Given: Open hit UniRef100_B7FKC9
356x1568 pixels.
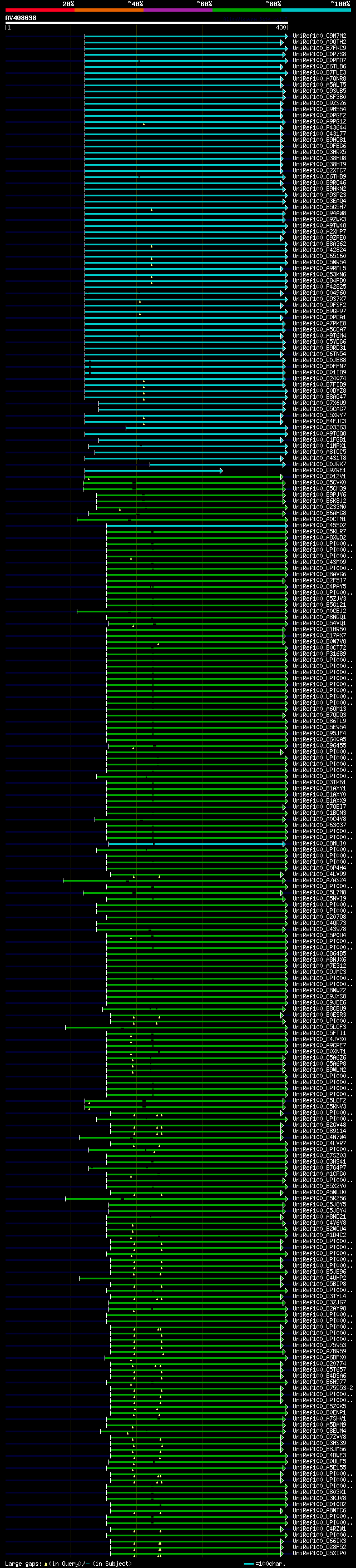Looking at the screenshot, I should tap(319, 48).
